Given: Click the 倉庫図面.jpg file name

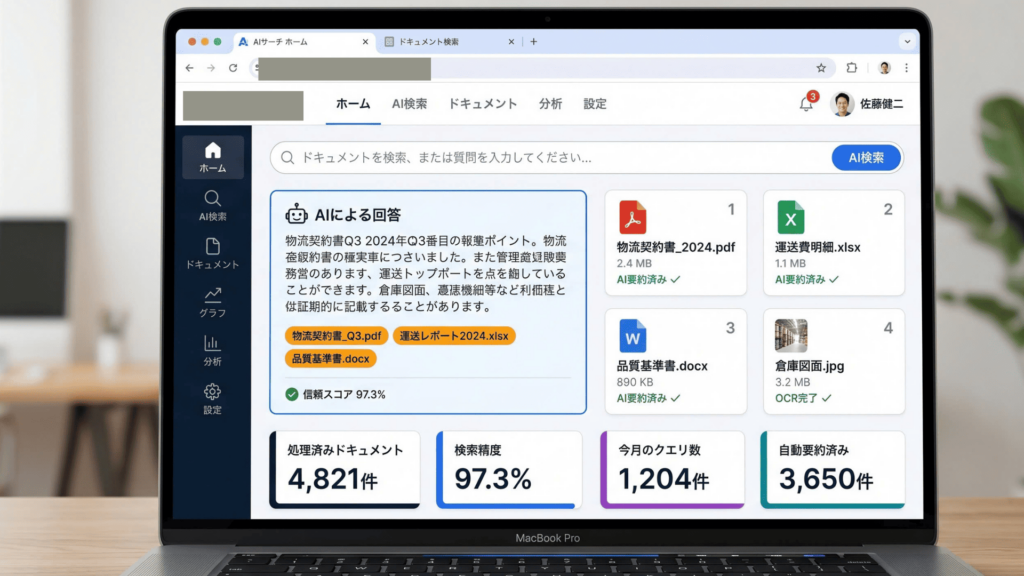Looking at the screenshot, I should point(809,366).
